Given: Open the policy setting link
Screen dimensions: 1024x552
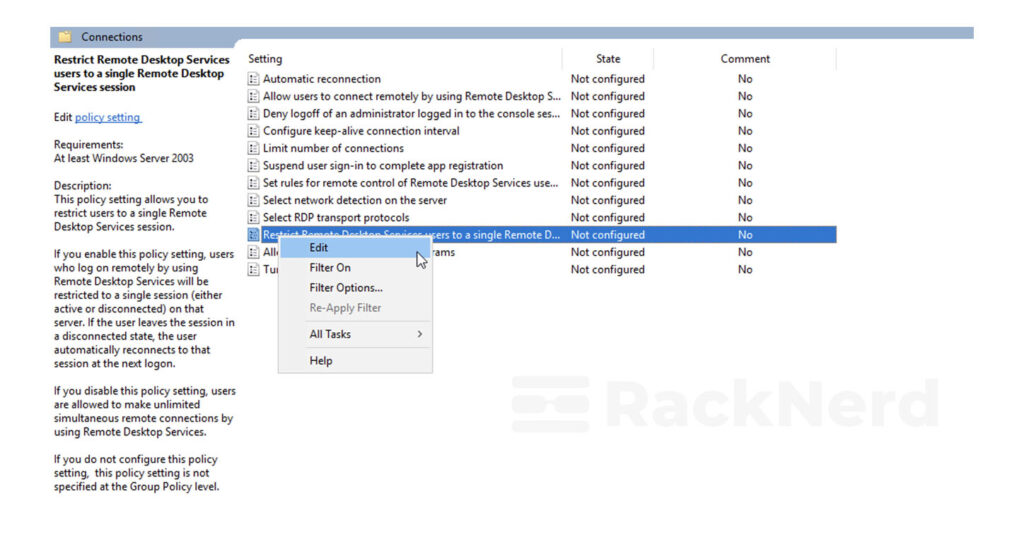Looking at the screenshot, I should [x=108, y=118].
